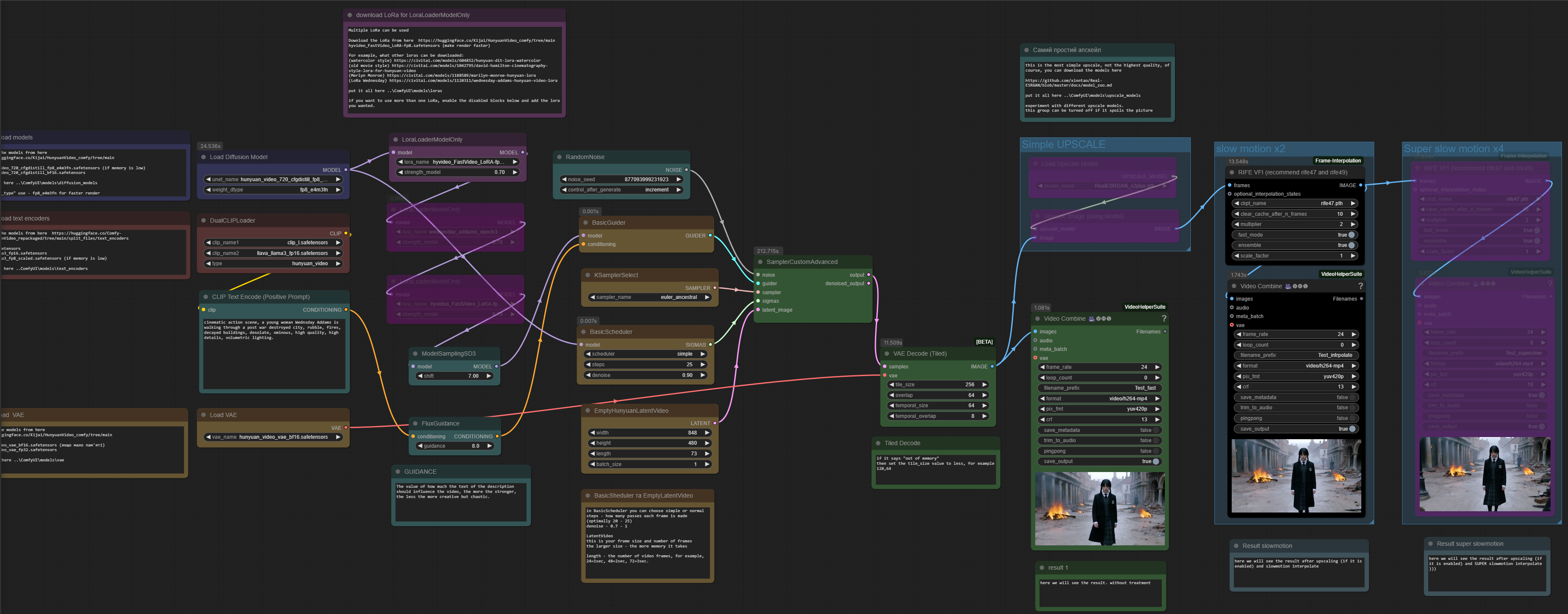Click collapse dot on VAE Decode (Tiled) node
The height and width of the screenshot is (614, 1568).
[886, 353]
